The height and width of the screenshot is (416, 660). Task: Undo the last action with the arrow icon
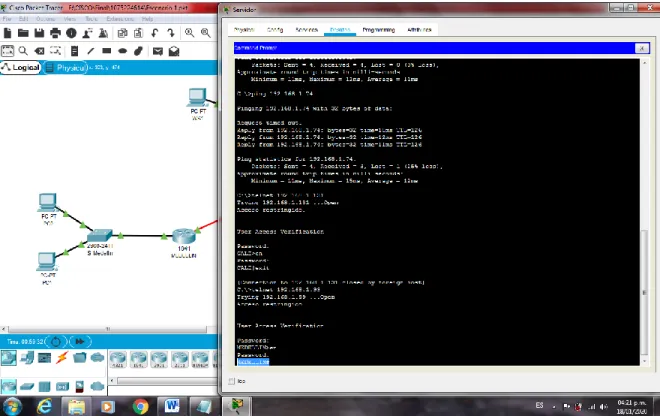point(154,33)
